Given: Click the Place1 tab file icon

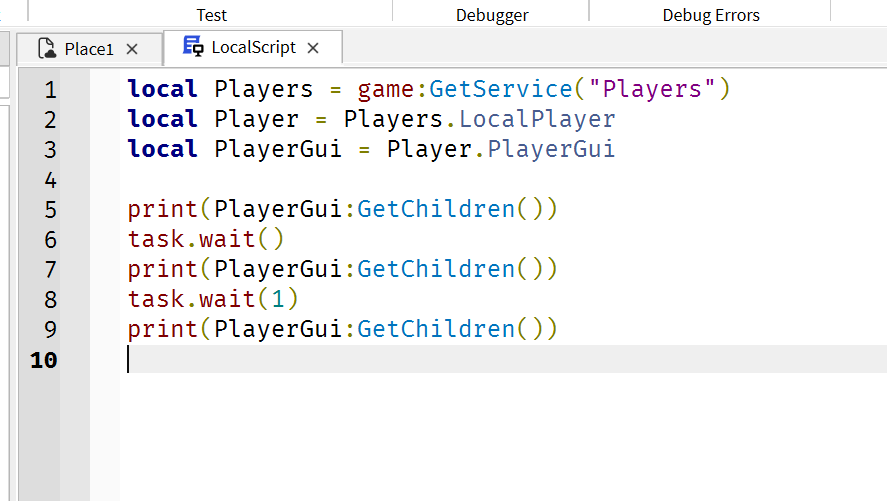Looking at the screenshot, I should 47,49.
